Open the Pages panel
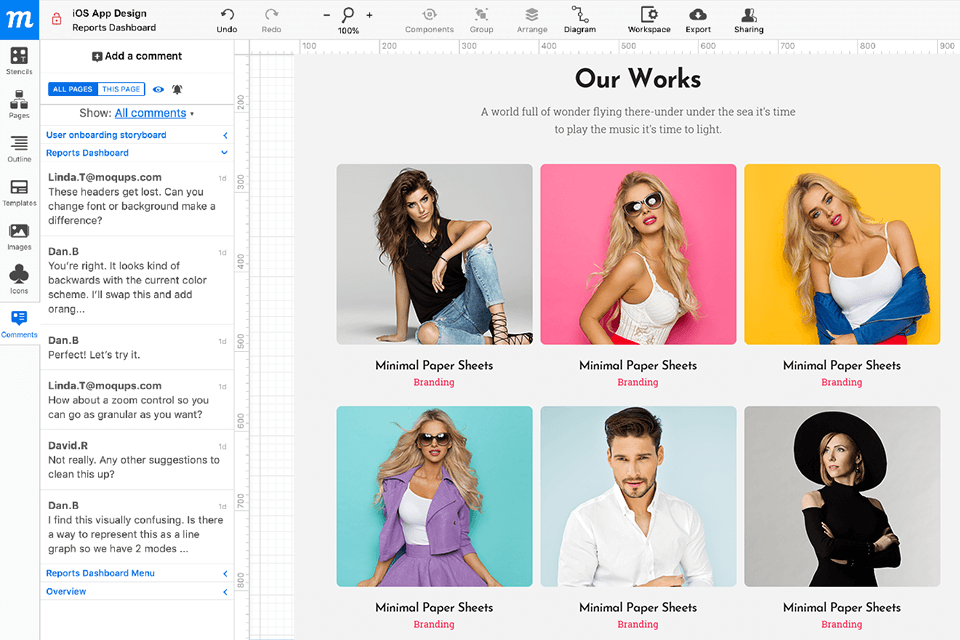The width and height of the screenshot is (960, 640). [x=19, y=105]
